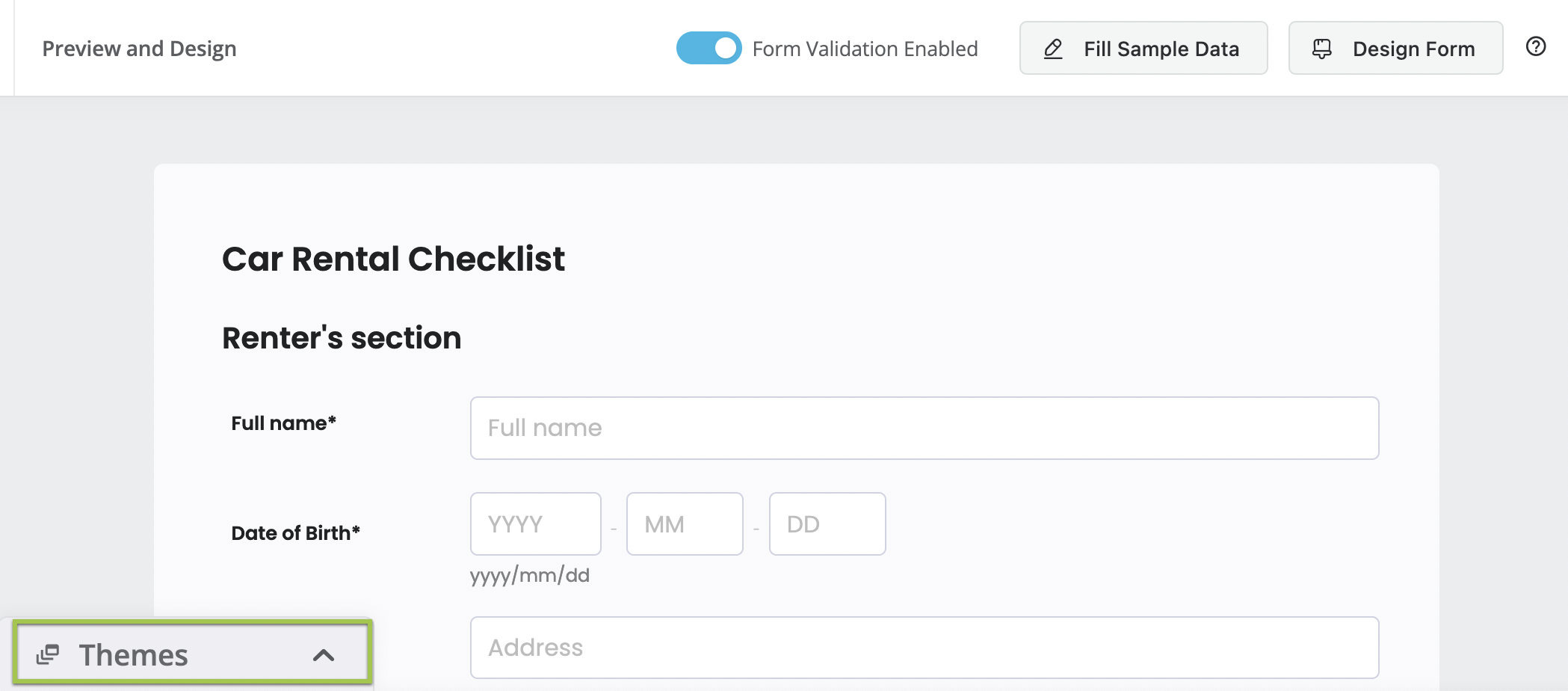
Task: Click the Date of Birth label
Action: click(x=295, y=533)
